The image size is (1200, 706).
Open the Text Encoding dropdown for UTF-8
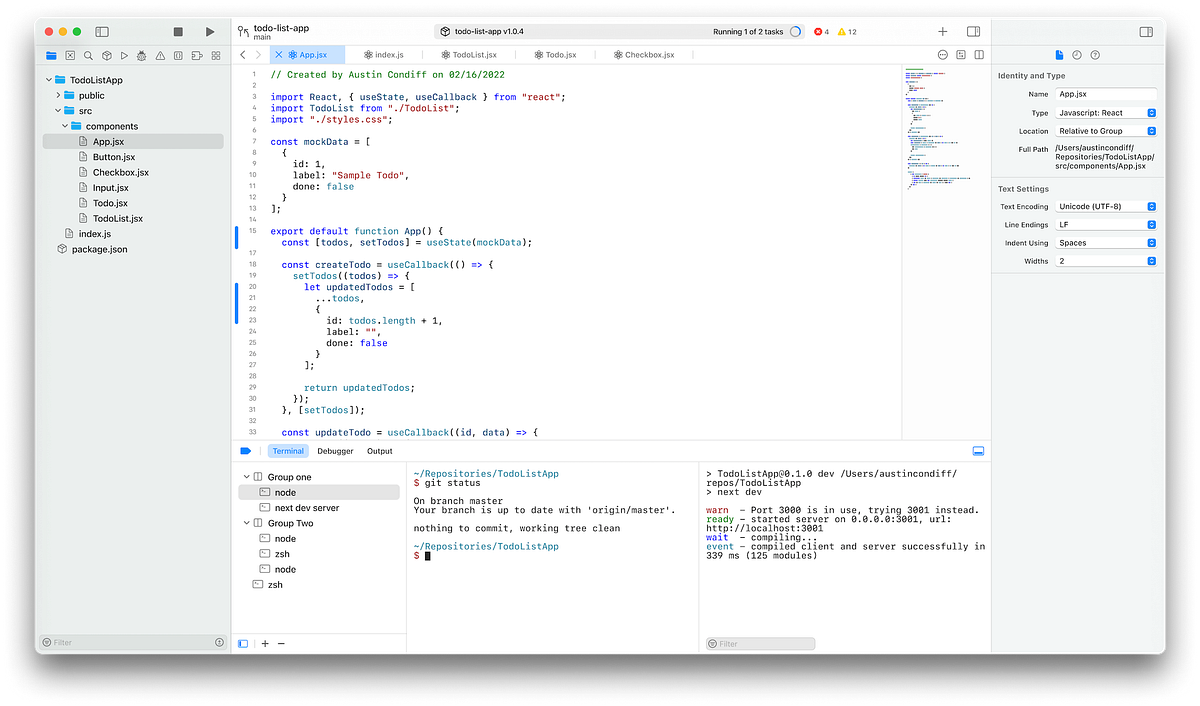click(x=1106, y=206)
